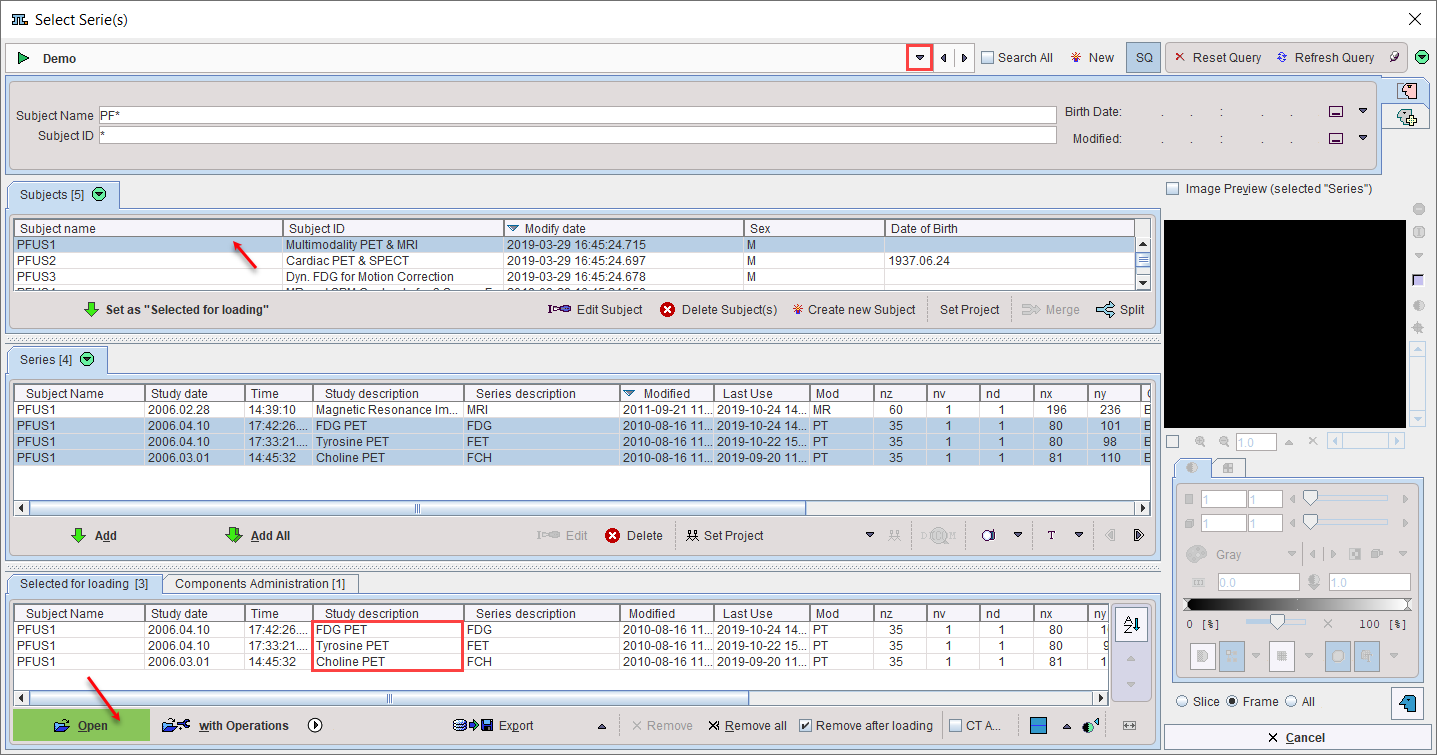Select the Slice radio button
Screen dimensions: 1437x755
pos(1183,702)
